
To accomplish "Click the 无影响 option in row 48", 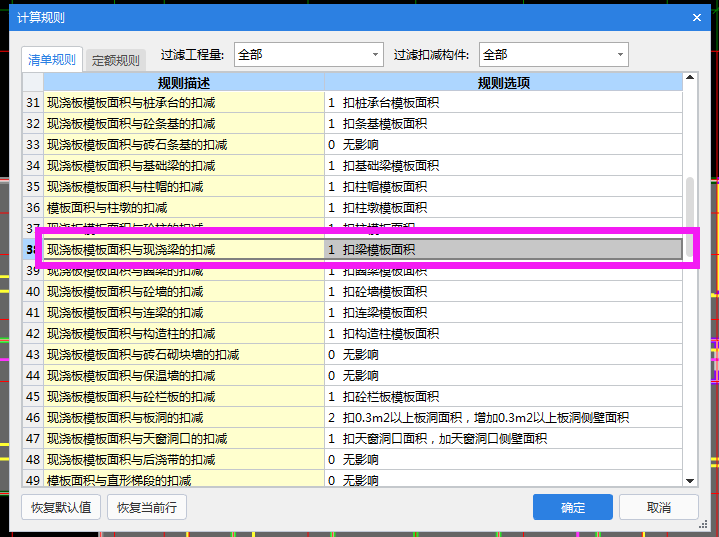I will 503,459.
